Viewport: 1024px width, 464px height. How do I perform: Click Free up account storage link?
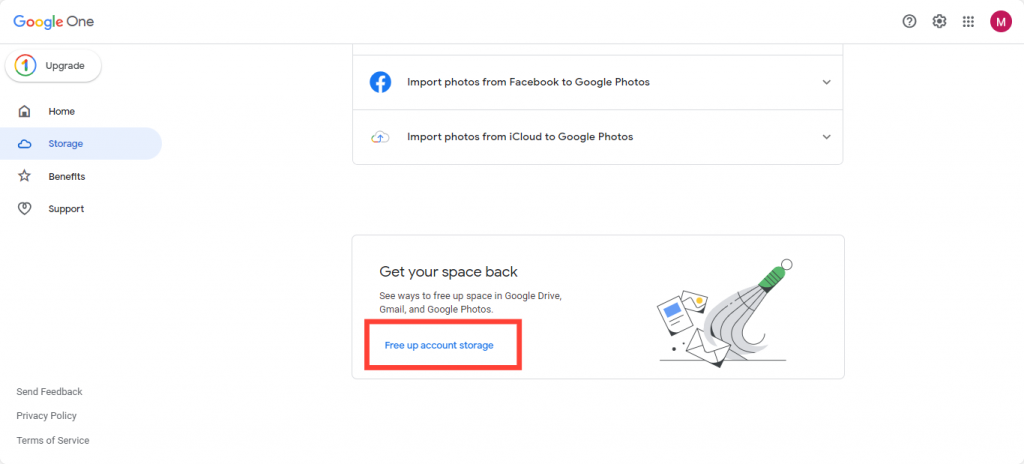pos(439,345)
